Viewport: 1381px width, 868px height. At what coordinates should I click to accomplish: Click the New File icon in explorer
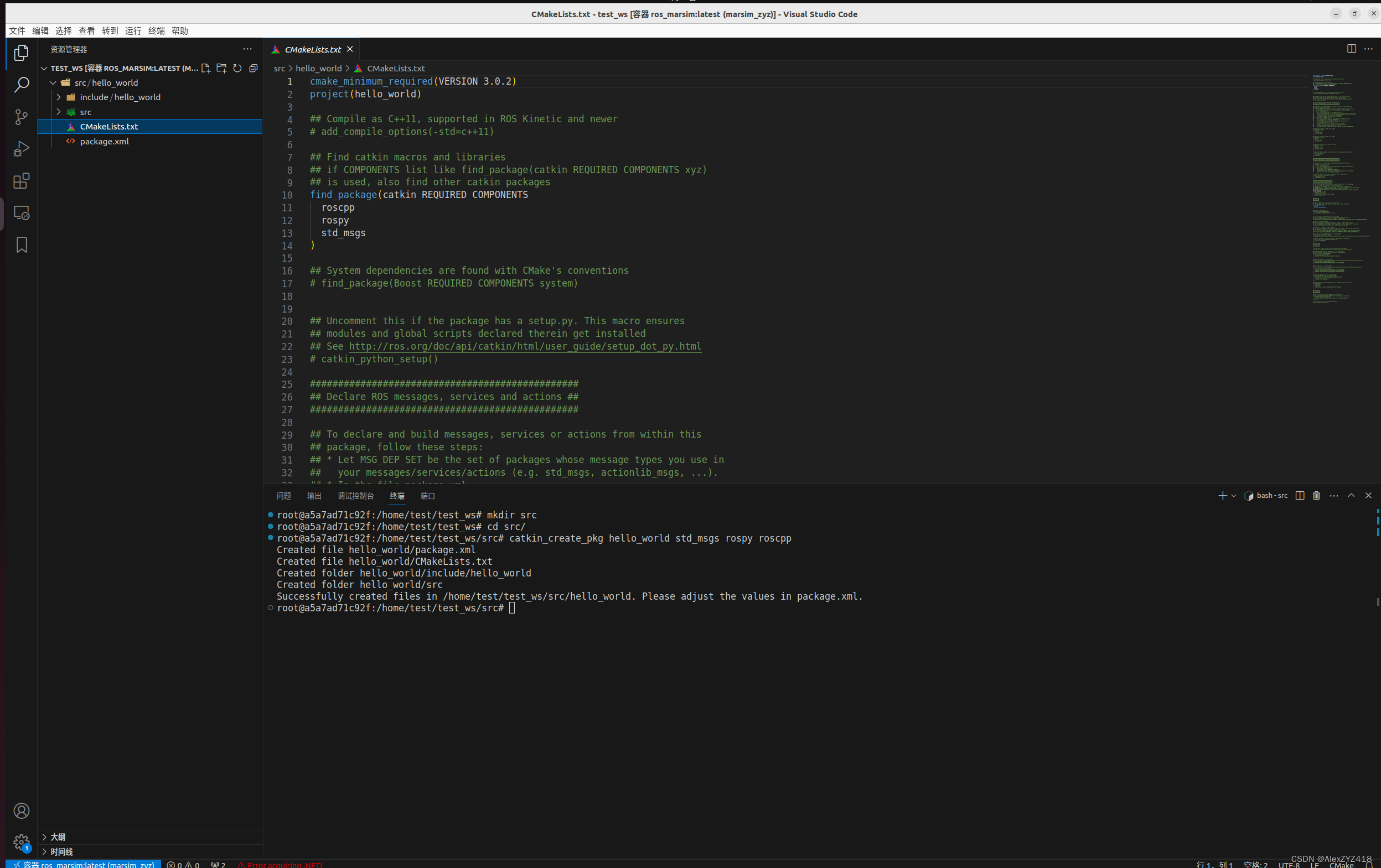coord(206,68)
